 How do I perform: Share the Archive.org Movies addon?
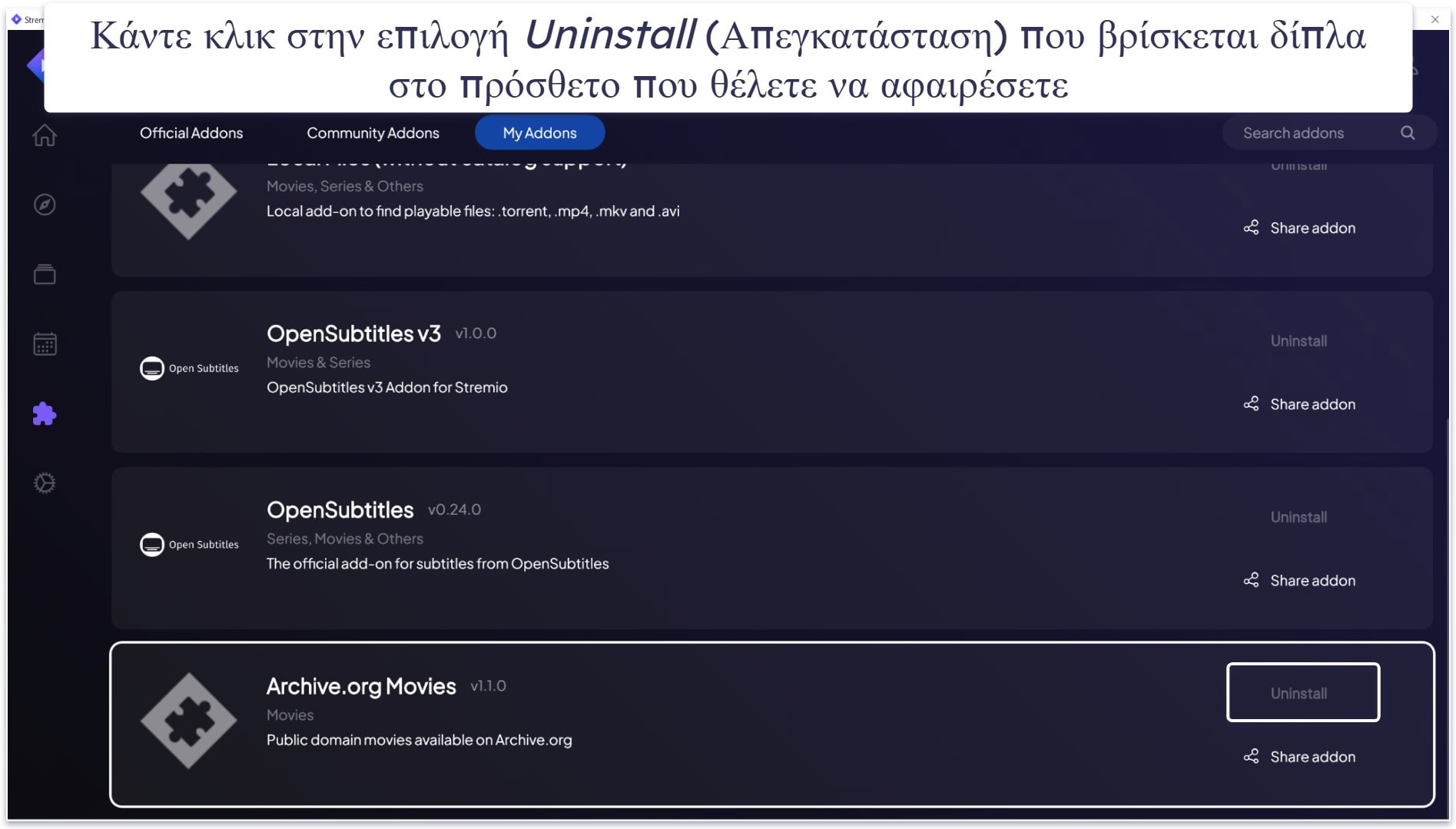pos(1299,757)
